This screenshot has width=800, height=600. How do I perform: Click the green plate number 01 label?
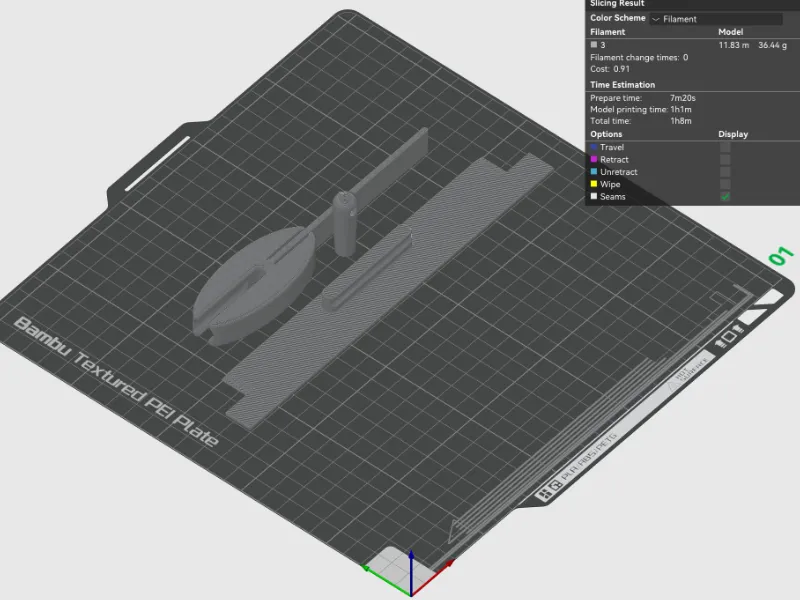tap(781, 256)
